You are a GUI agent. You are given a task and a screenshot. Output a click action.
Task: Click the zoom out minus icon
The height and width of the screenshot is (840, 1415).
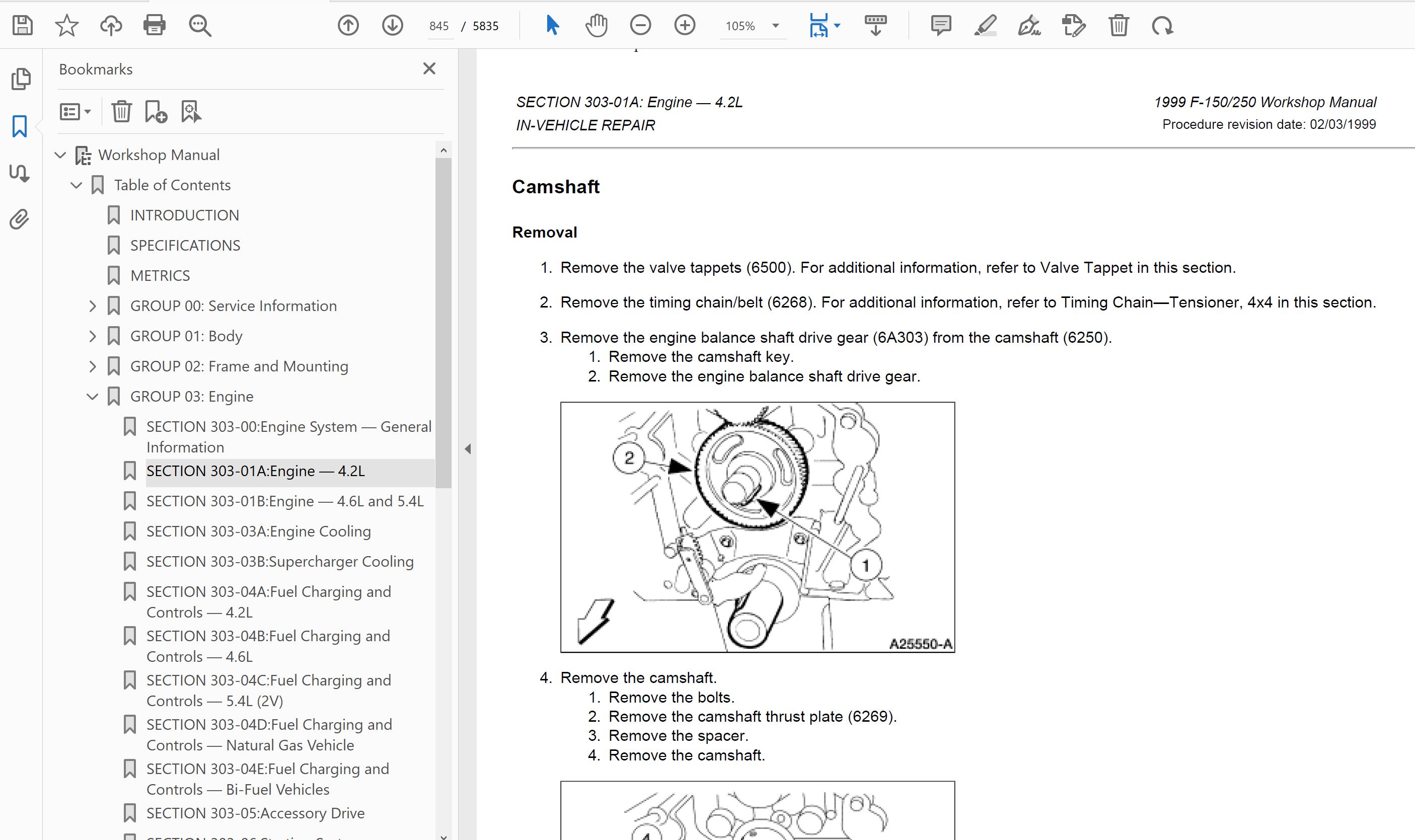(640, 26)
